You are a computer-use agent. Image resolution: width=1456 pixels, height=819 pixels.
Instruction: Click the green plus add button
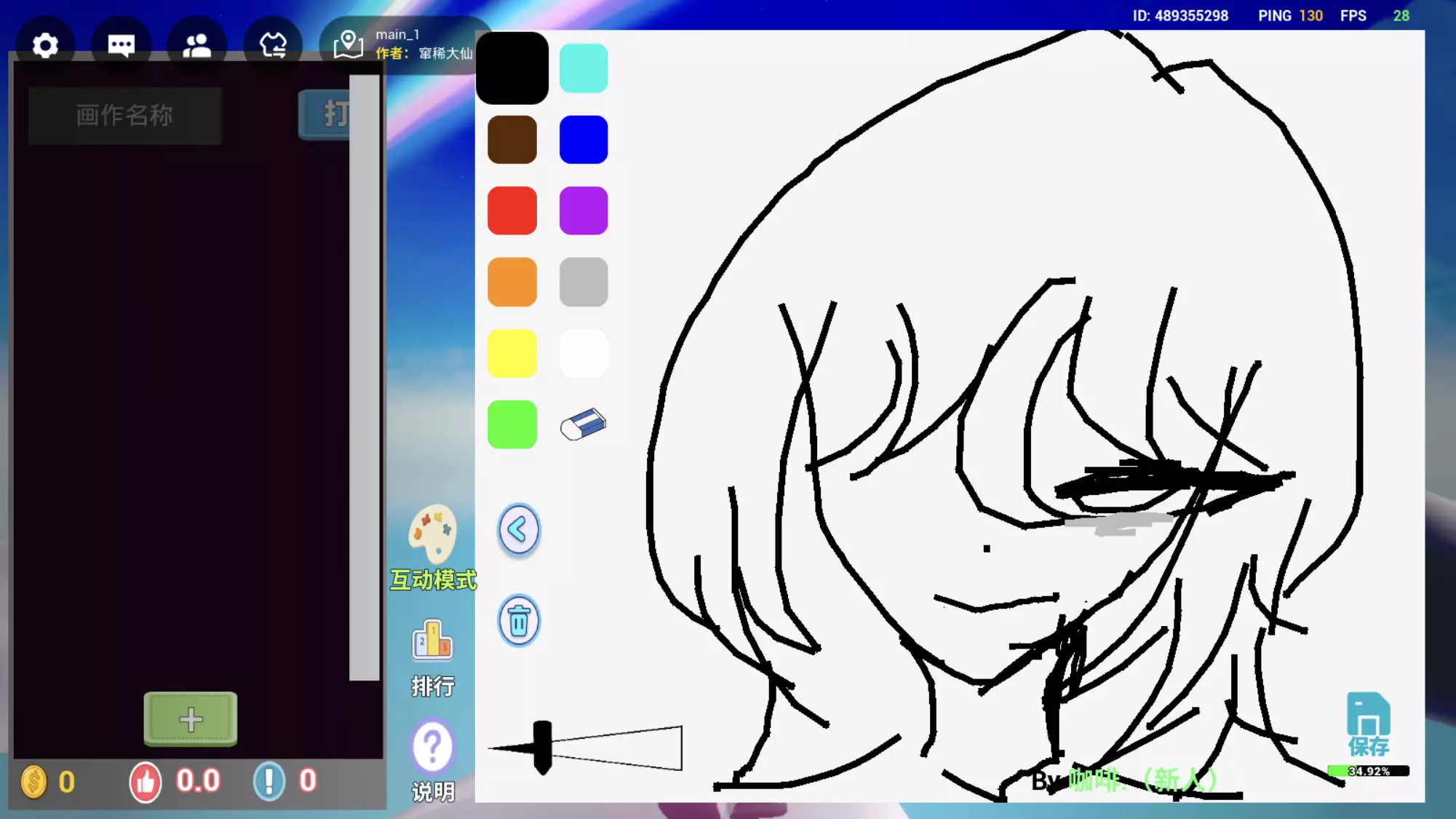point(191,719)
